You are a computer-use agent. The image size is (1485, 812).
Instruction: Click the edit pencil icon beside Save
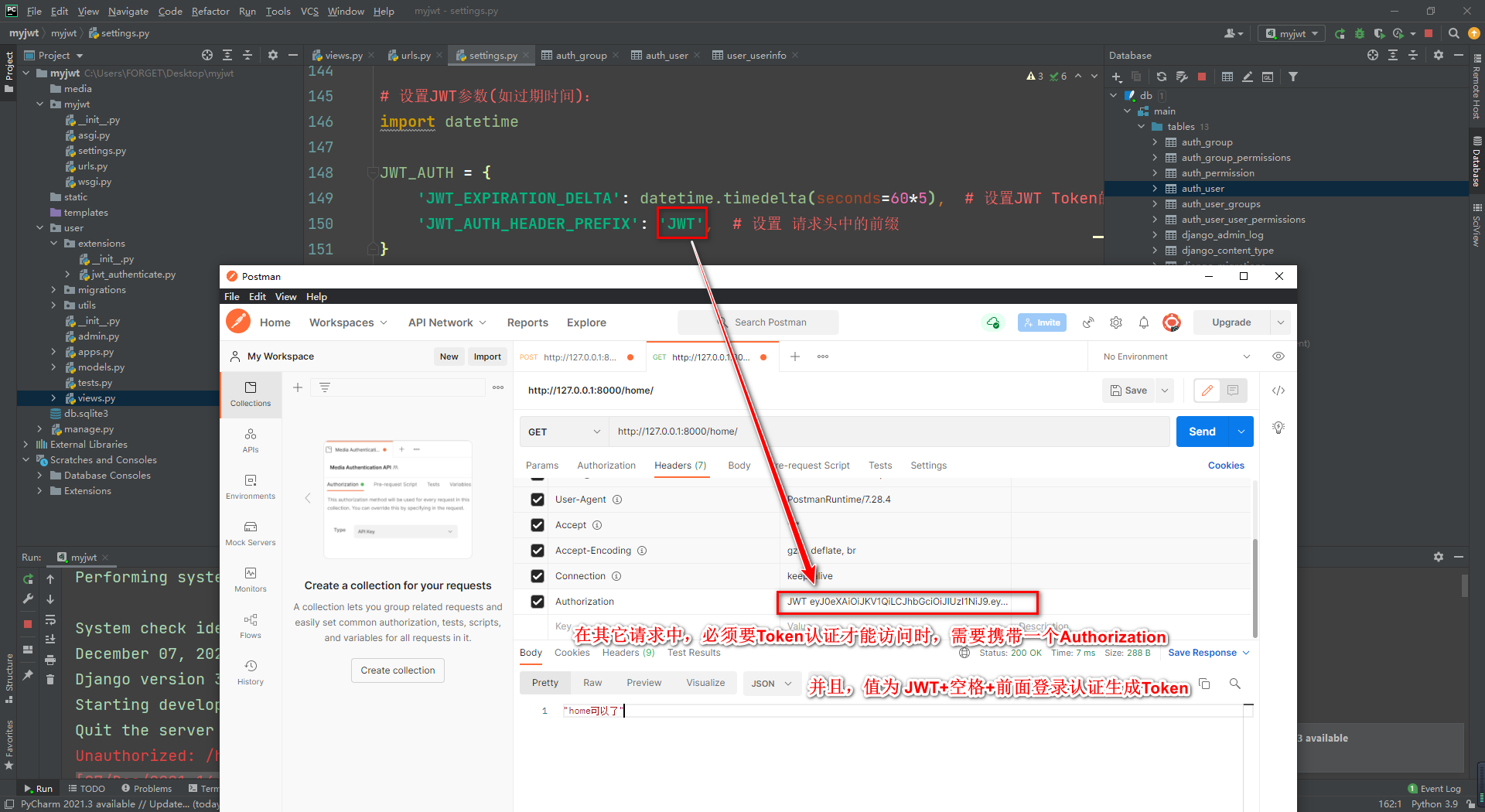[1207, 391]
